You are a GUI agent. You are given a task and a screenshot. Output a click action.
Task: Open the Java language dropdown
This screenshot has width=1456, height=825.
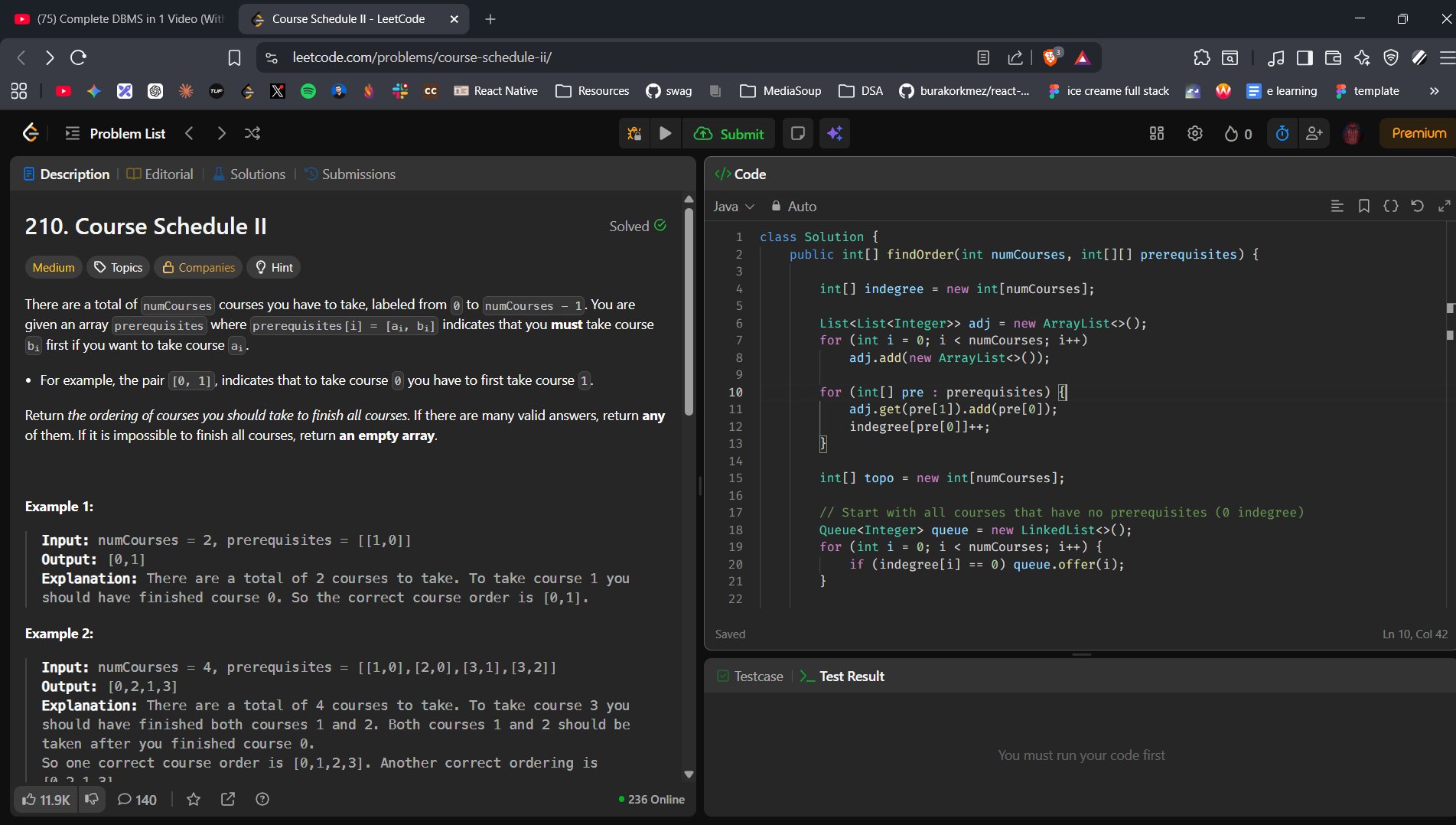pyautogui.click(x=733, y=207)
